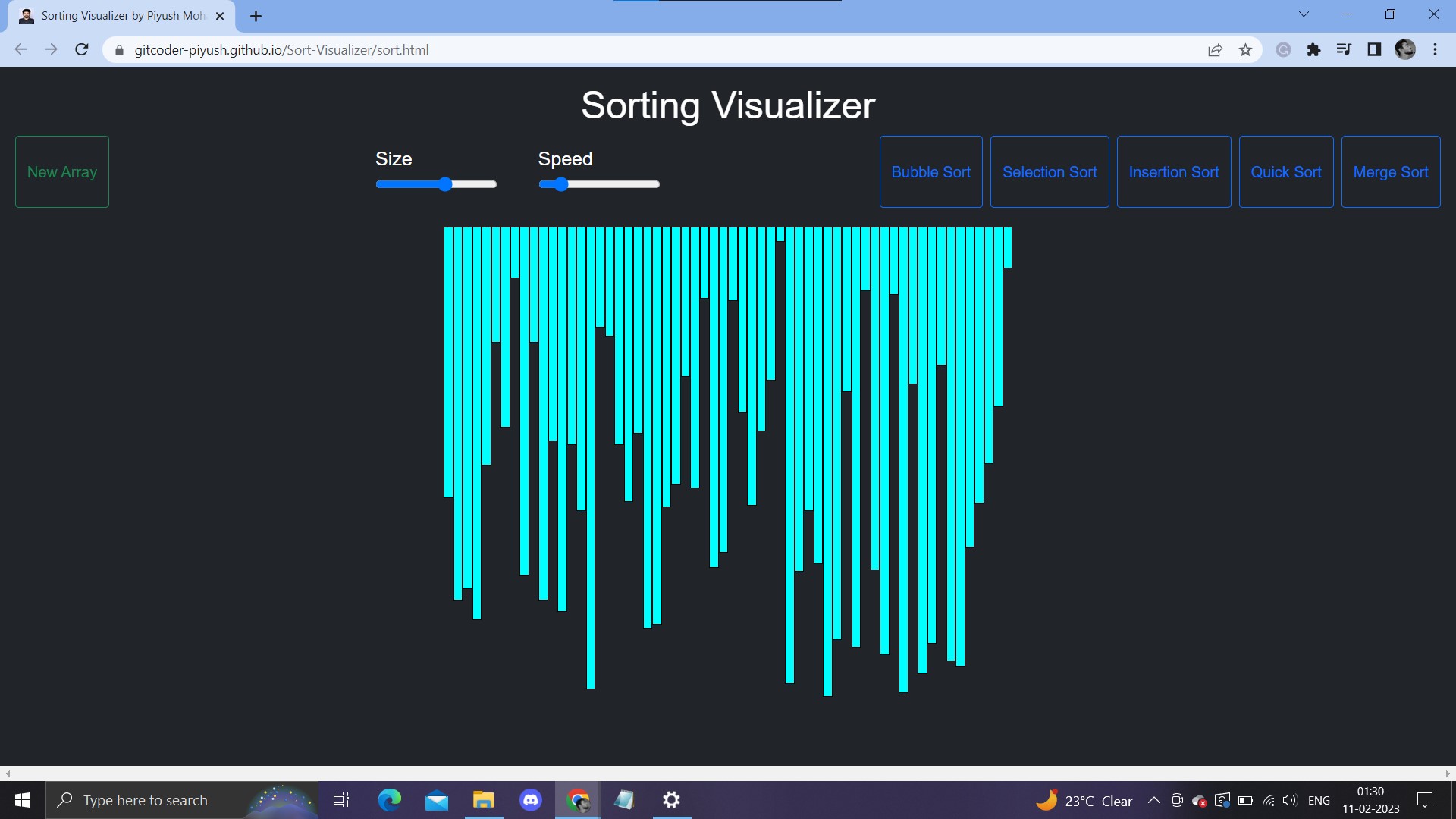Open clock and calendar 01:30
The width and height of the screenshot is (1456, 819).
1370,800
